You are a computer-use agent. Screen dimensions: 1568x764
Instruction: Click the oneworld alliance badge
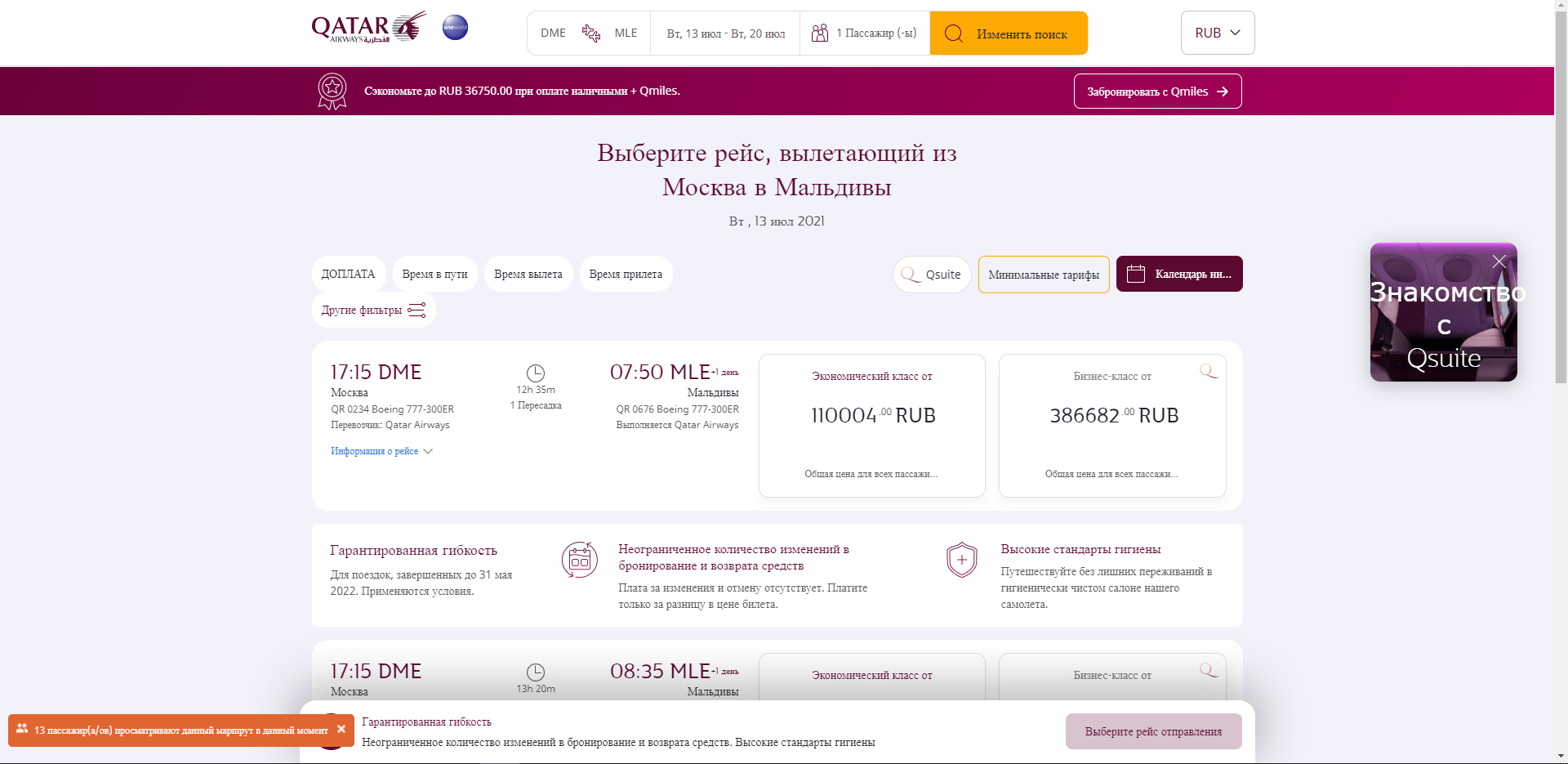(455, 27)
